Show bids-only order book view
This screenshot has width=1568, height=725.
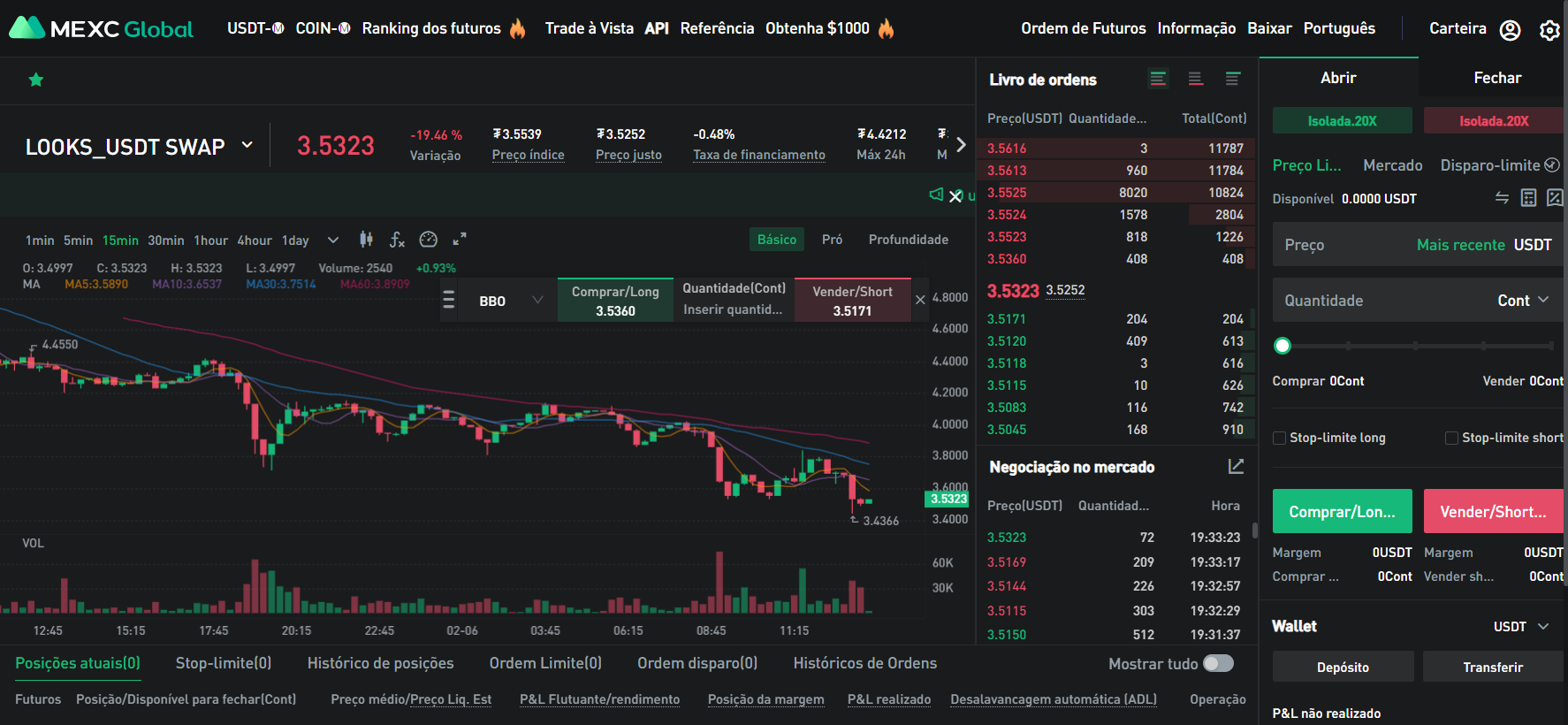[1233, 79]
